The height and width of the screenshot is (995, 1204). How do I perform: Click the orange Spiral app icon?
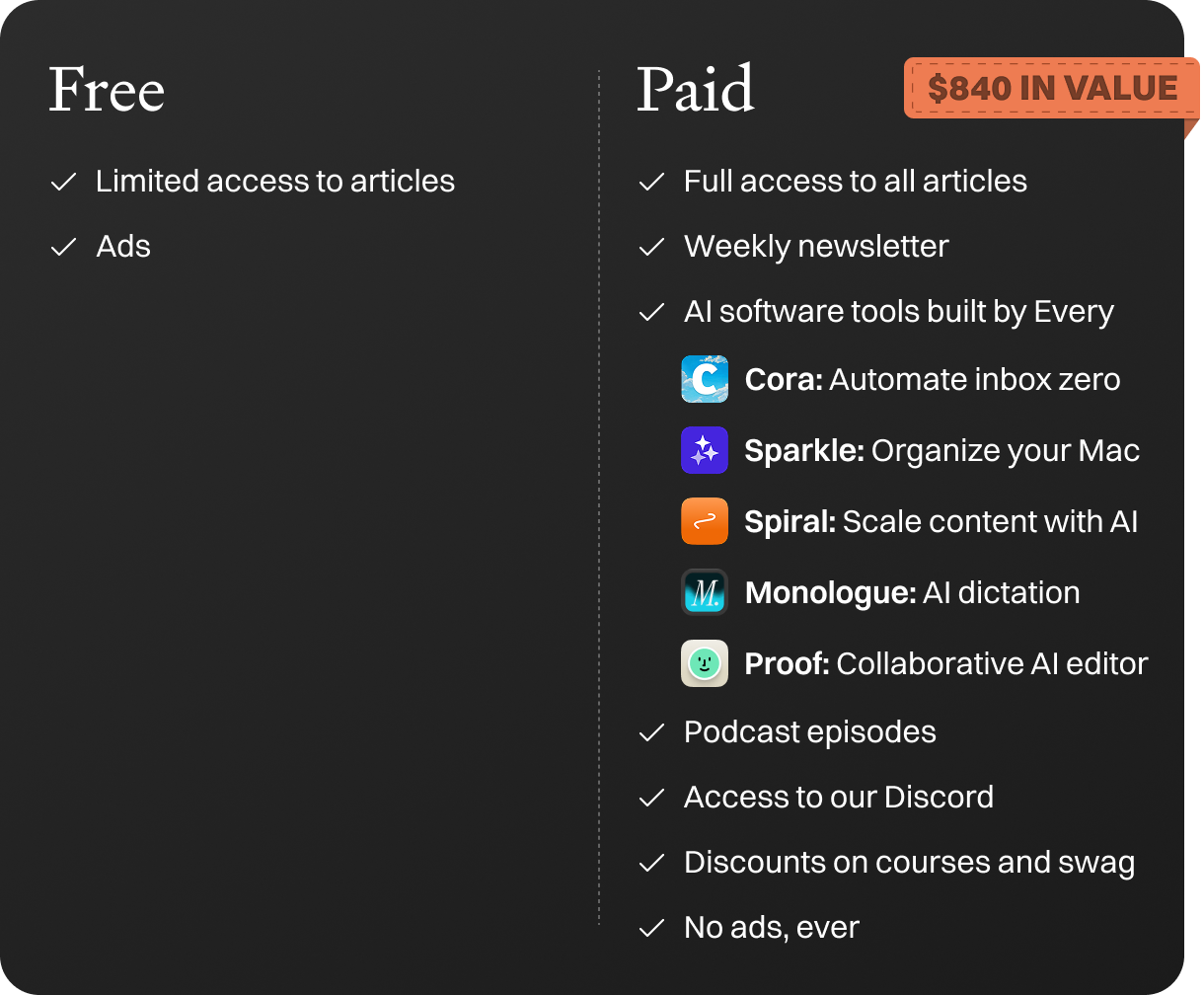705,521
